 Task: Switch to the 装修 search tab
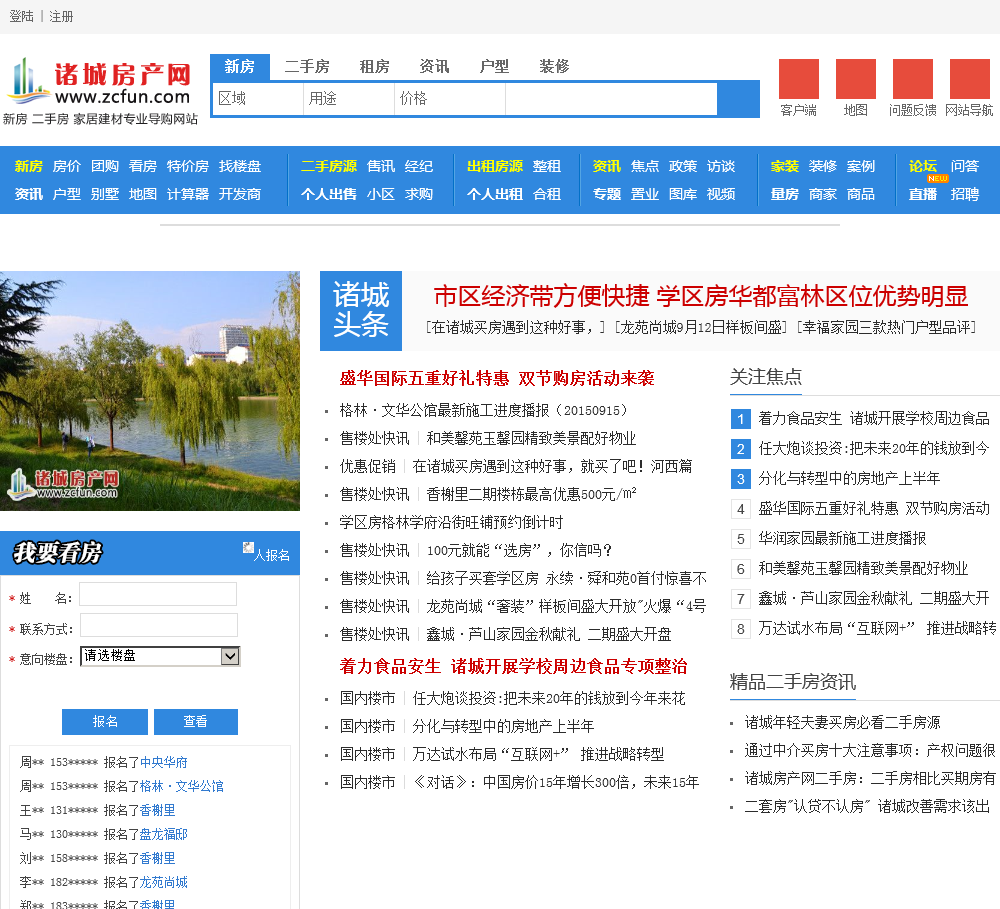point(554,66)
